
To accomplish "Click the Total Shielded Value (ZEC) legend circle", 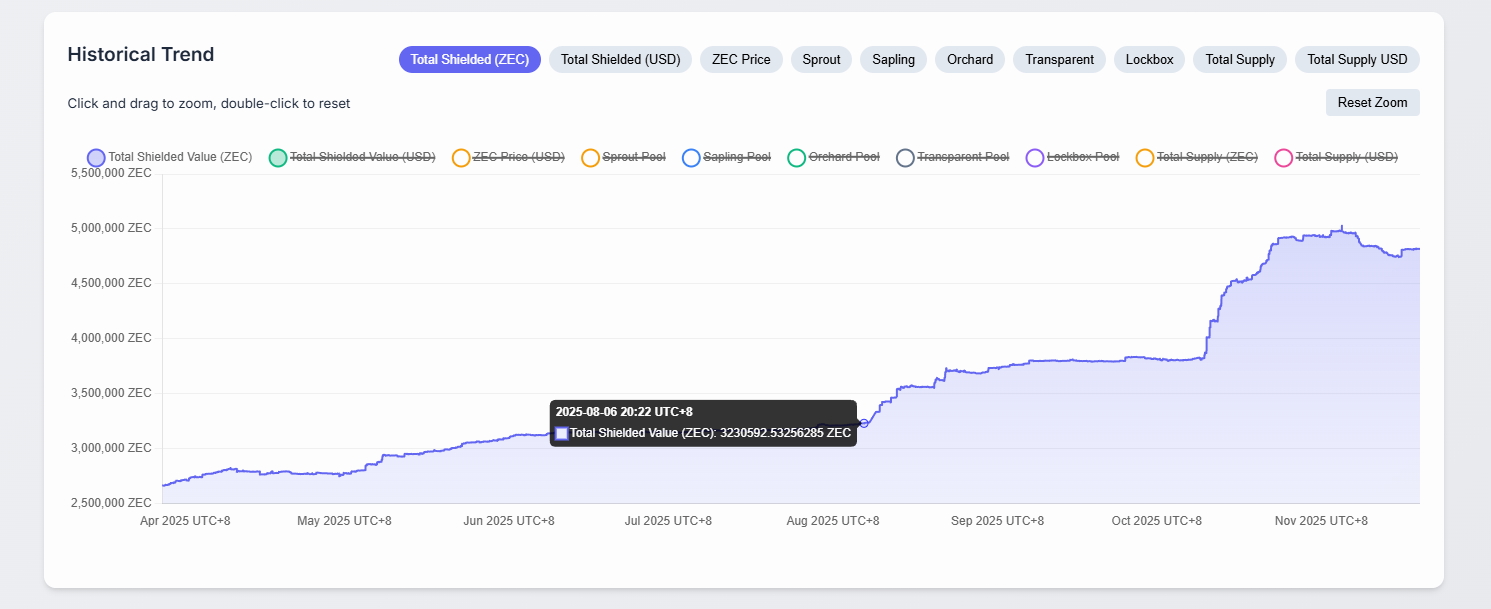I will tap(96, 157).
